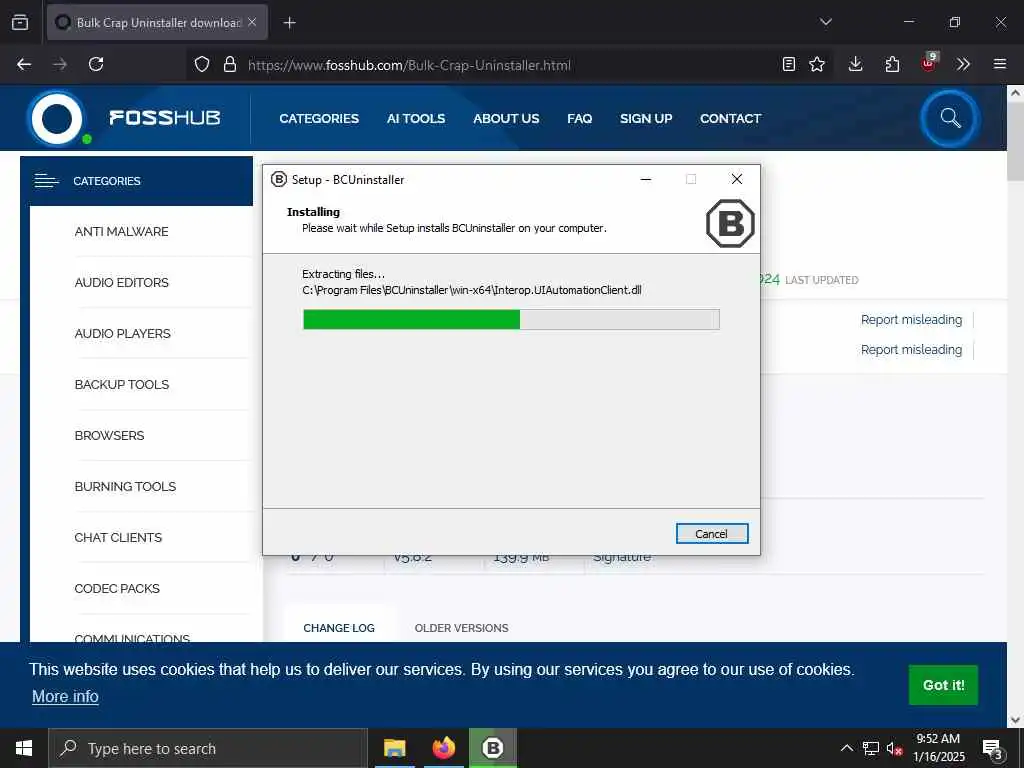1024x768 pixels.
Task: Open Firefox View workspace icon
Action: click(20, 22)
